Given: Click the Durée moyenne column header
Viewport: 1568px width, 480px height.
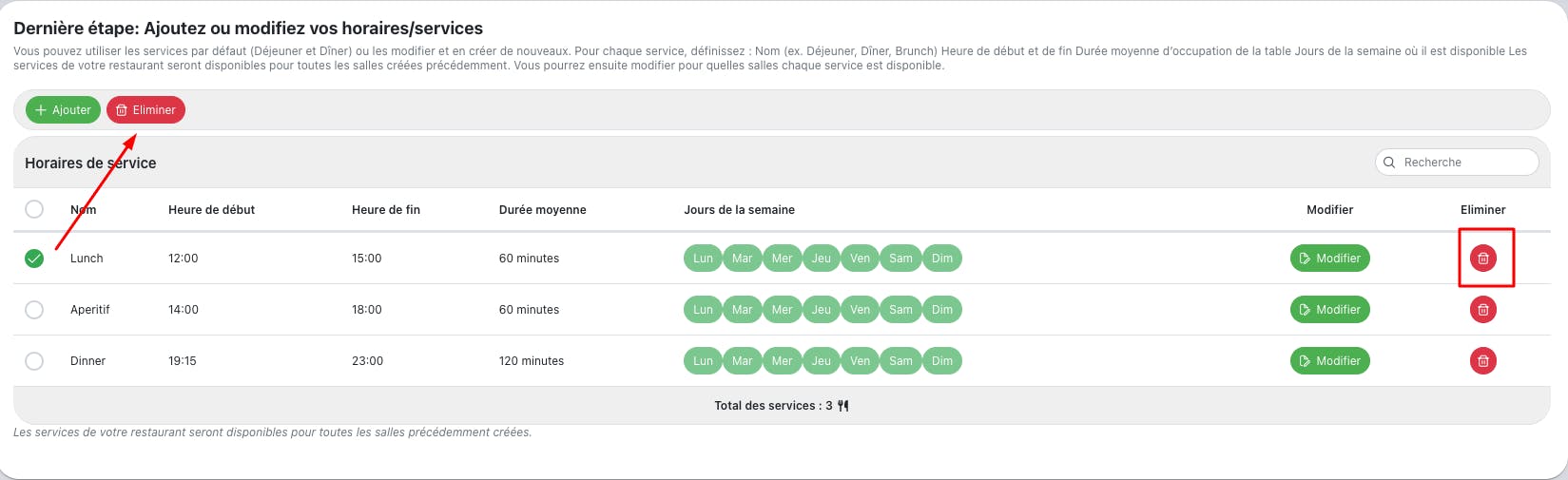Looking at the screenshot, I should 542,210.
